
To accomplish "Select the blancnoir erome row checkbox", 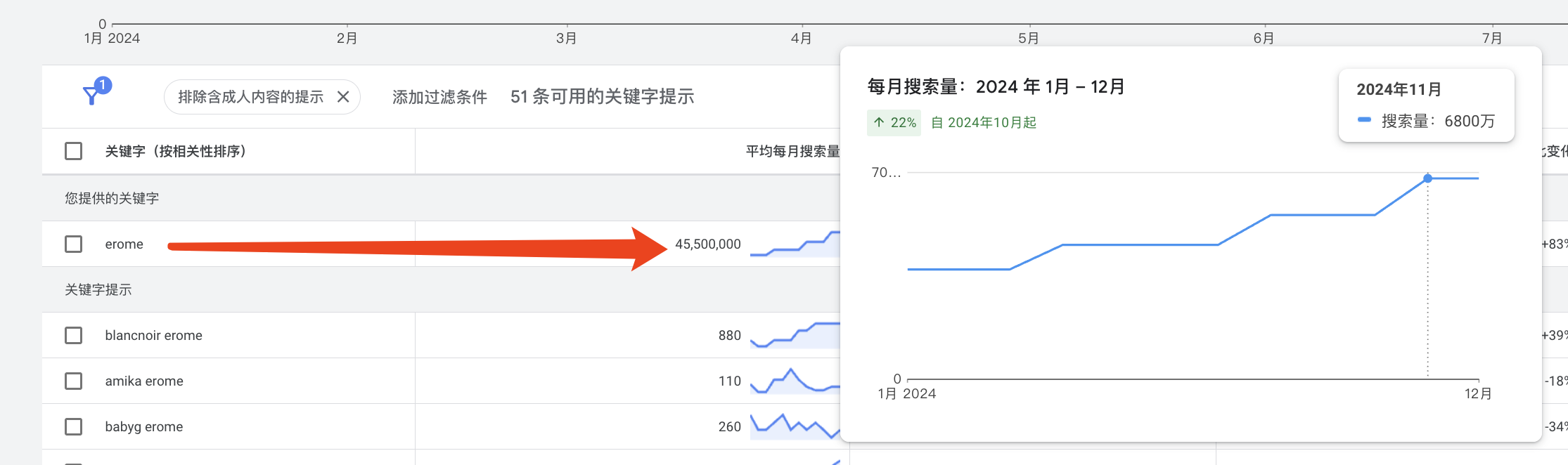I will [74, 335].
